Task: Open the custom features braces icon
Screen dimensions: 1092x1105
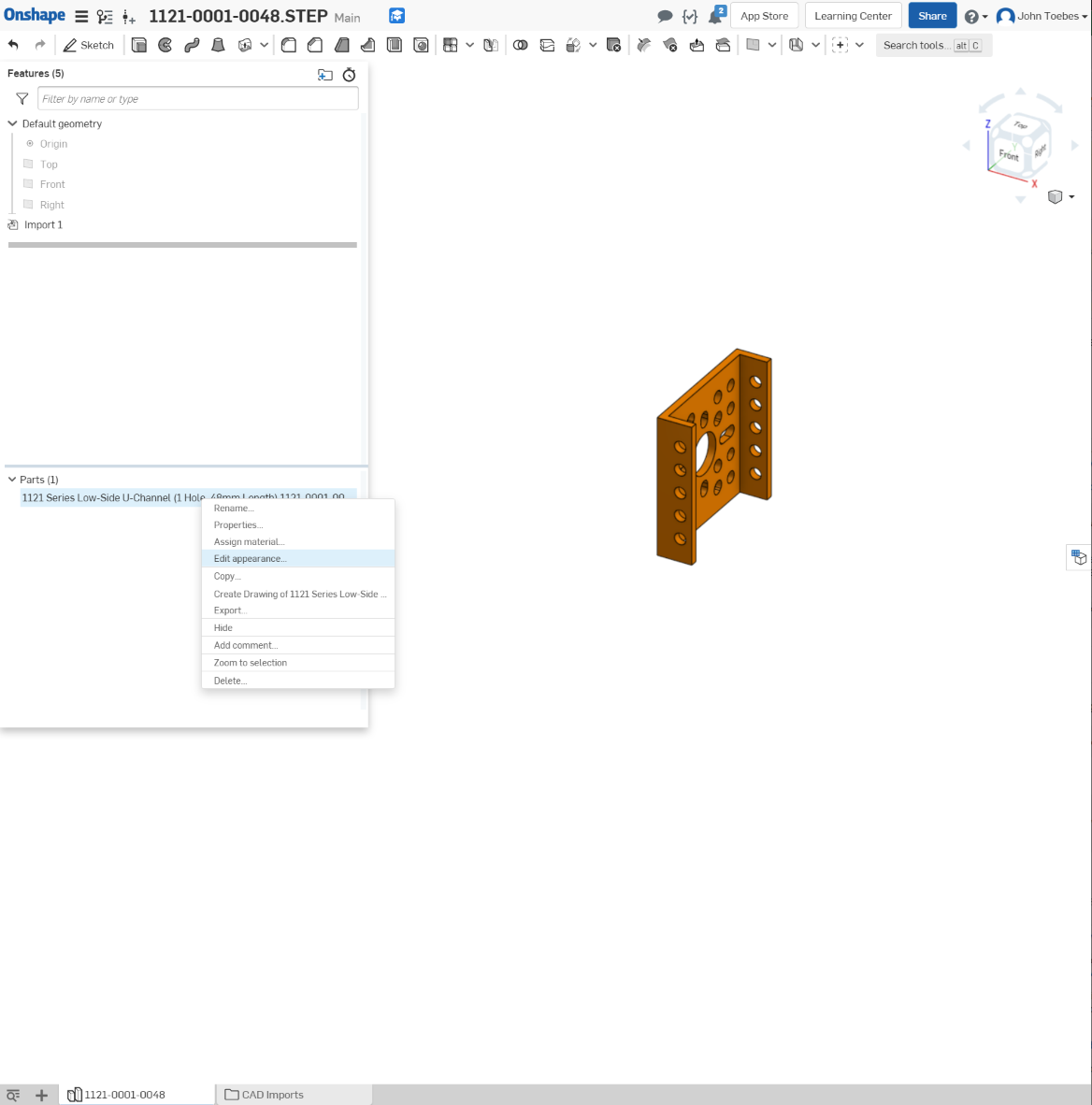Action: pos(690,16)
